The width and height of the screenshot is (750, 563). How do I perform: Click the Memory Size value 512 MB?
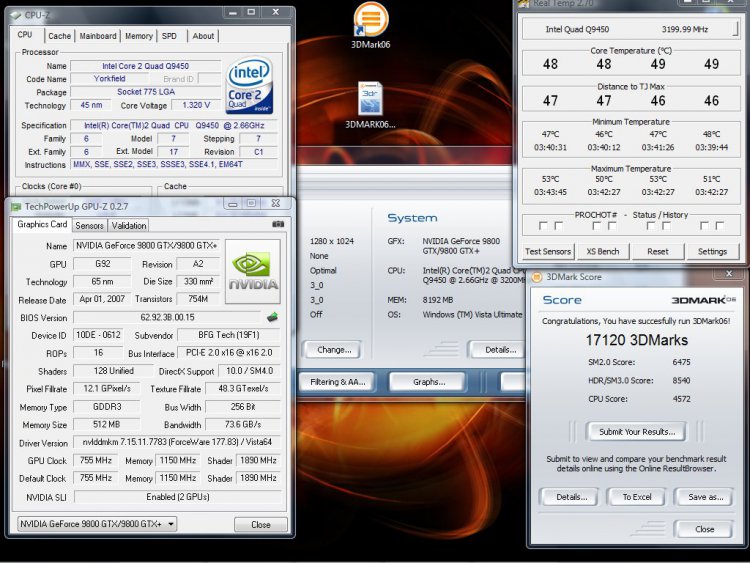click(106, 424)
